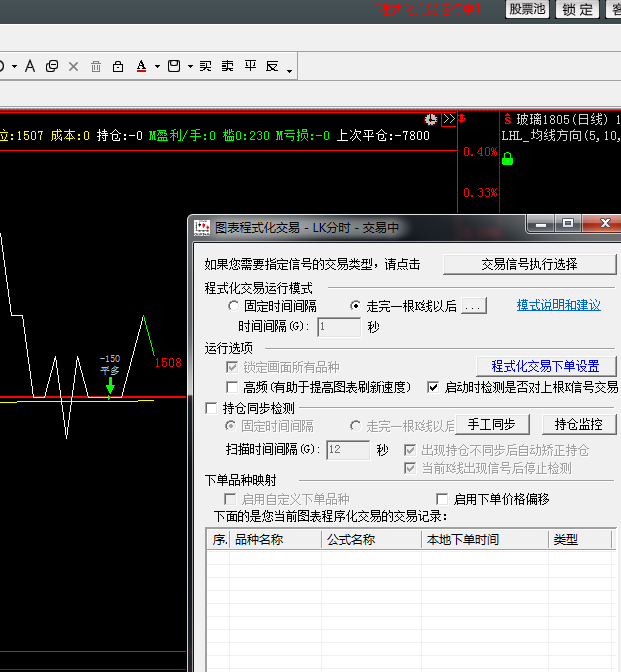
Task: Click the 买 (buy) toolbar button
Action: click(205, 66)
